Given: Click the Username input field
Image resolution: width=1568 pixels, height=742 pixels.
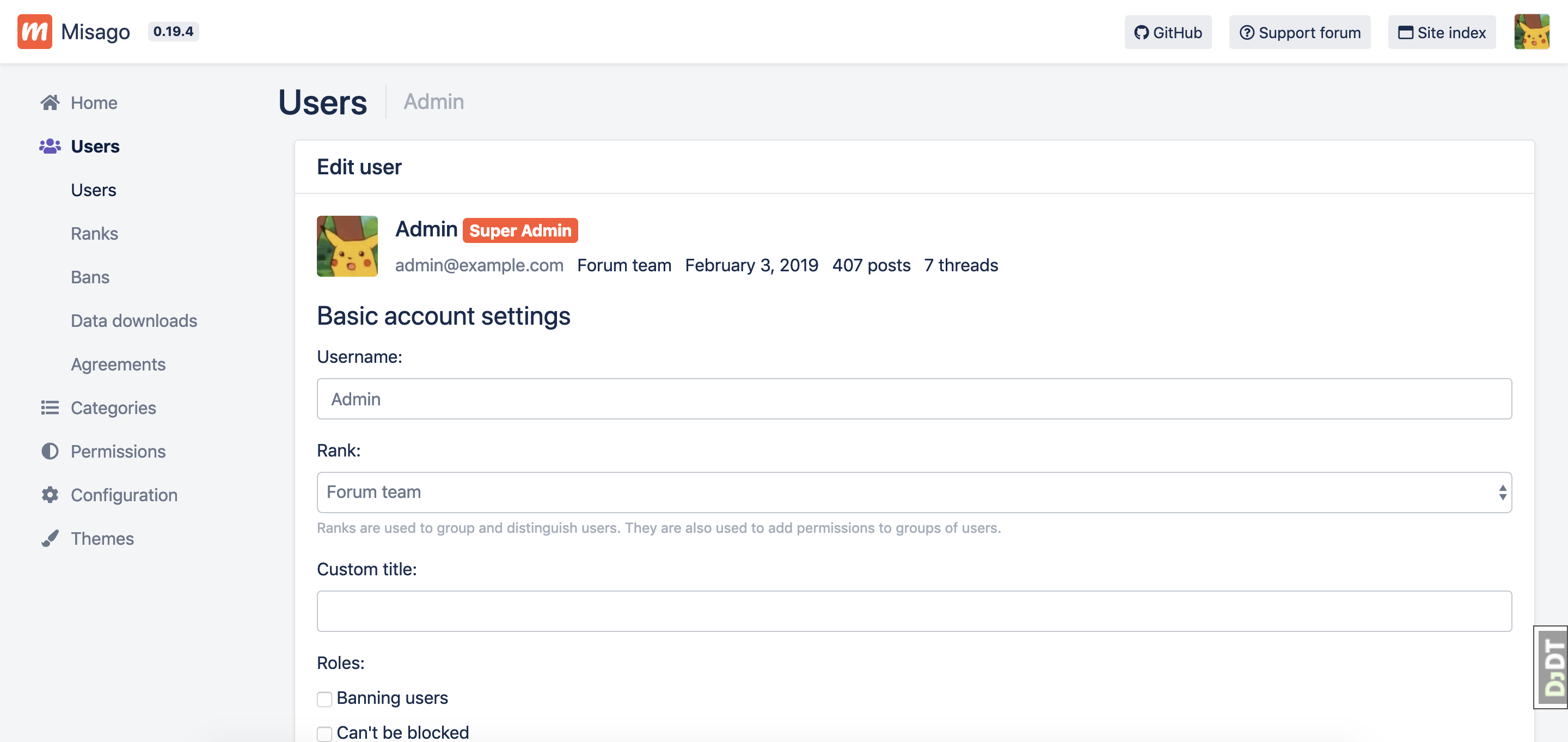Looking at the screenshot, I should (x=914, y=399).
